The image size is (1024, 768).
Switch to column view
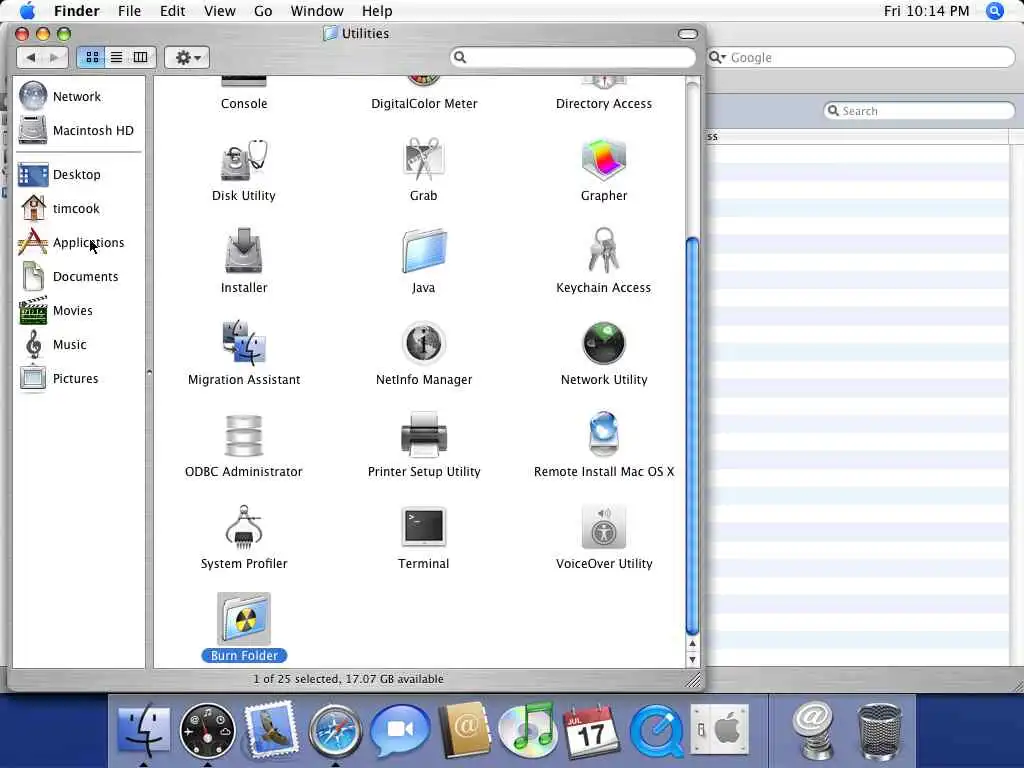141,57
